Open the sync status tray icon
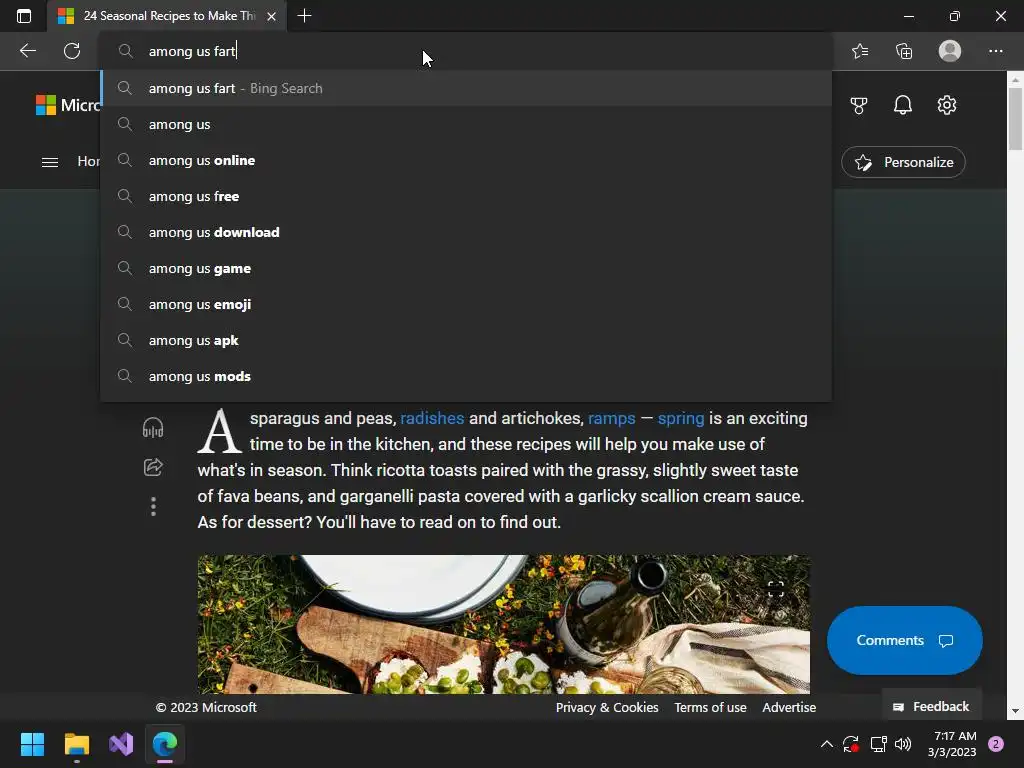 click(851, 744)
